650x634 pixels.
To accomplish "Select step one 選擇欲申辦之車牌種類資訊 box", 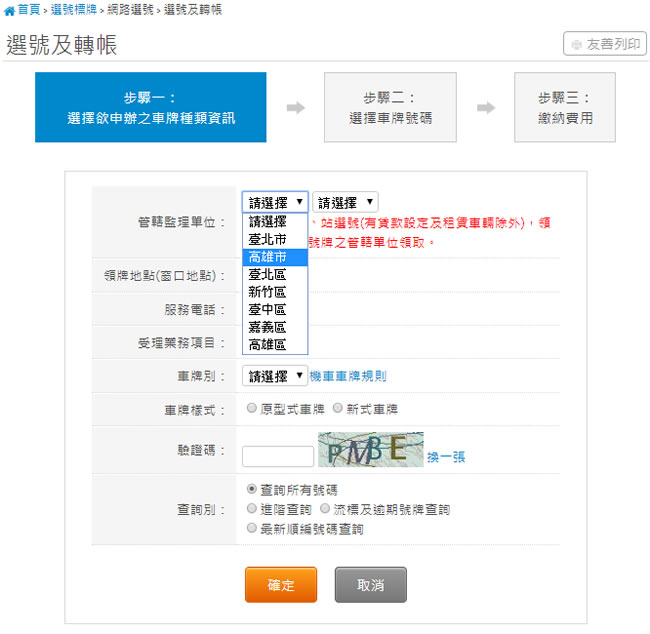I will (150, 107).
